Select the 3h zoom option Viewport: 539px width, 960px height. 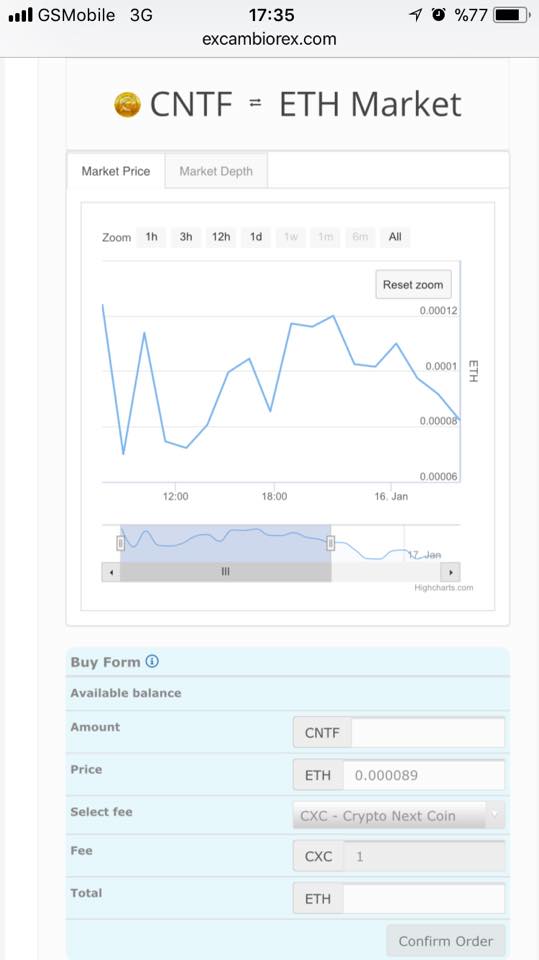click(x=186, y=237)
